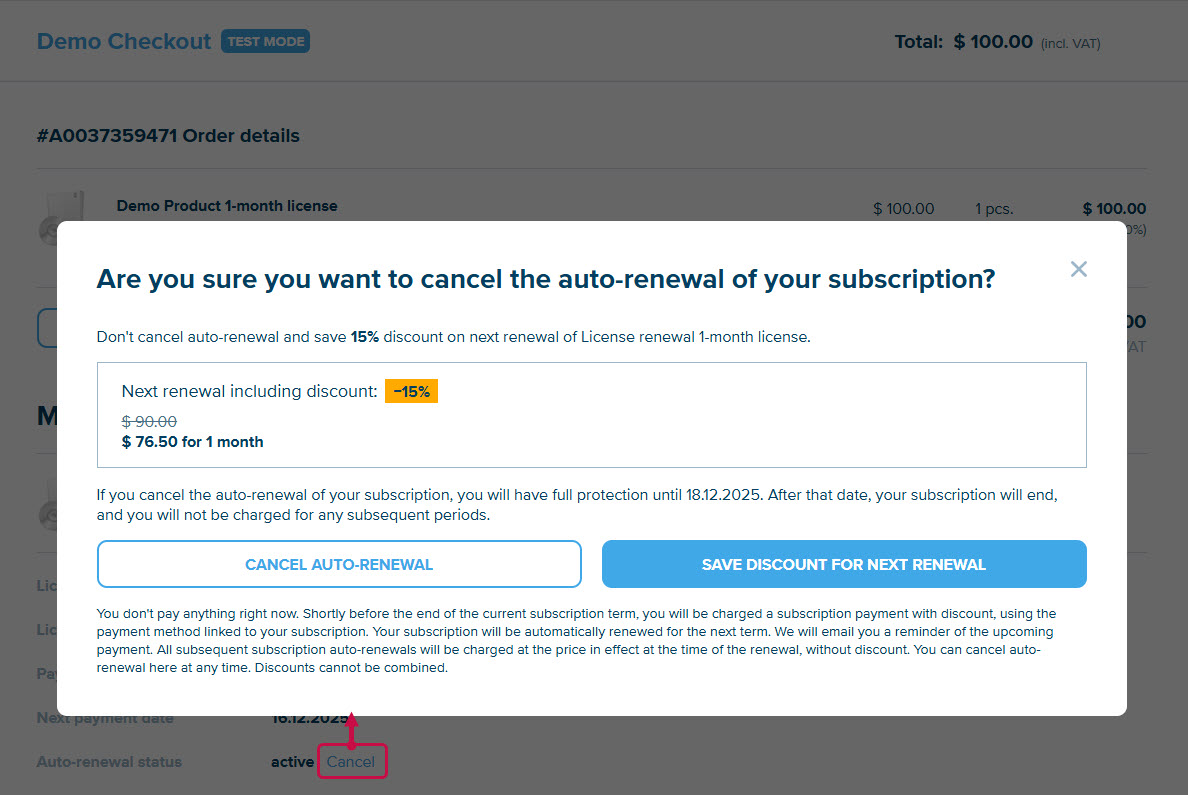This screenshot has width=1188, height=795.
Task: Click the crossed-out $90.00 price
Action: coord(149,422)
